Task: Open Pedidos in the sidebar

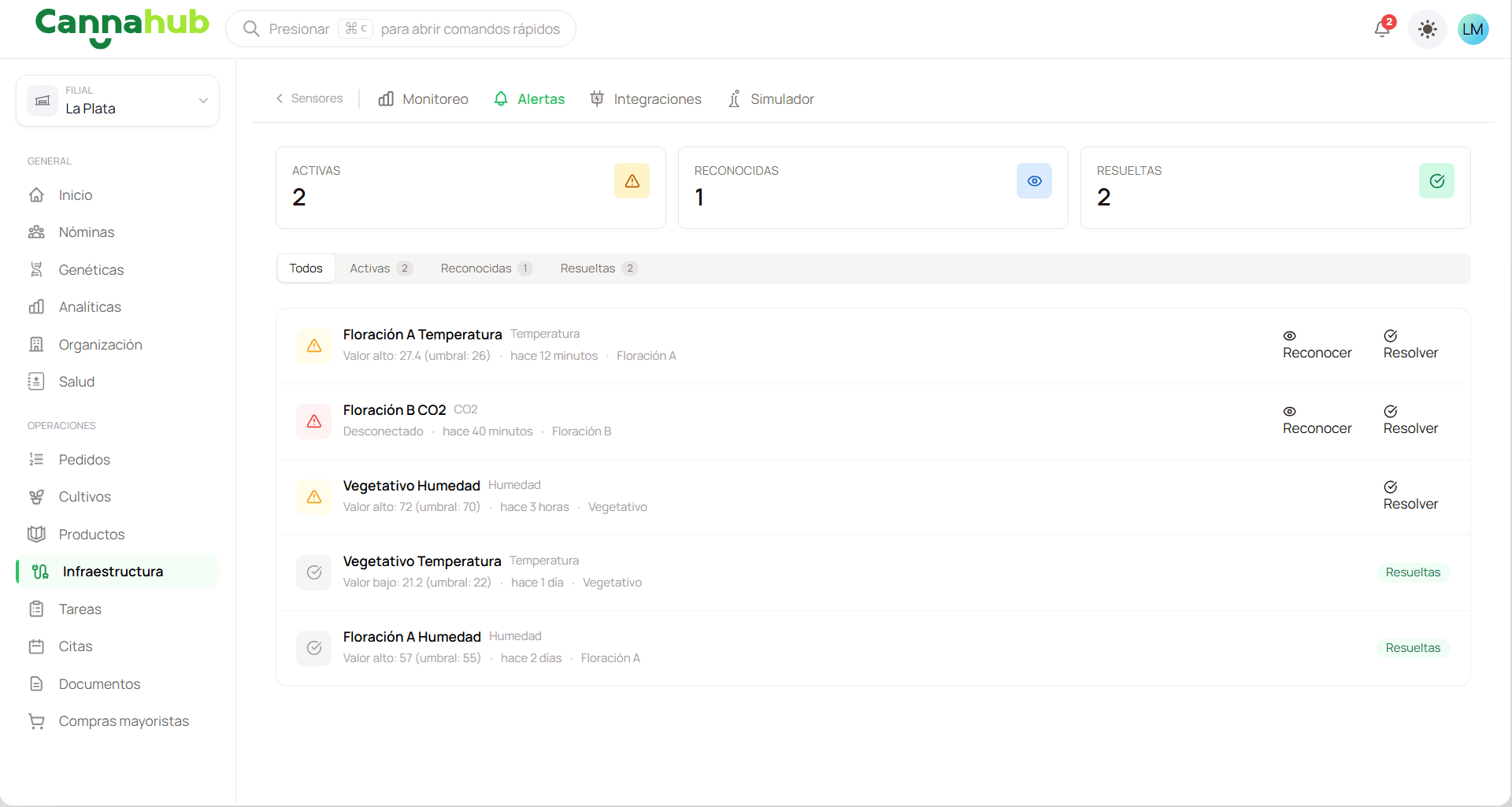Action: pyautogui.click(x=117, y=460)
